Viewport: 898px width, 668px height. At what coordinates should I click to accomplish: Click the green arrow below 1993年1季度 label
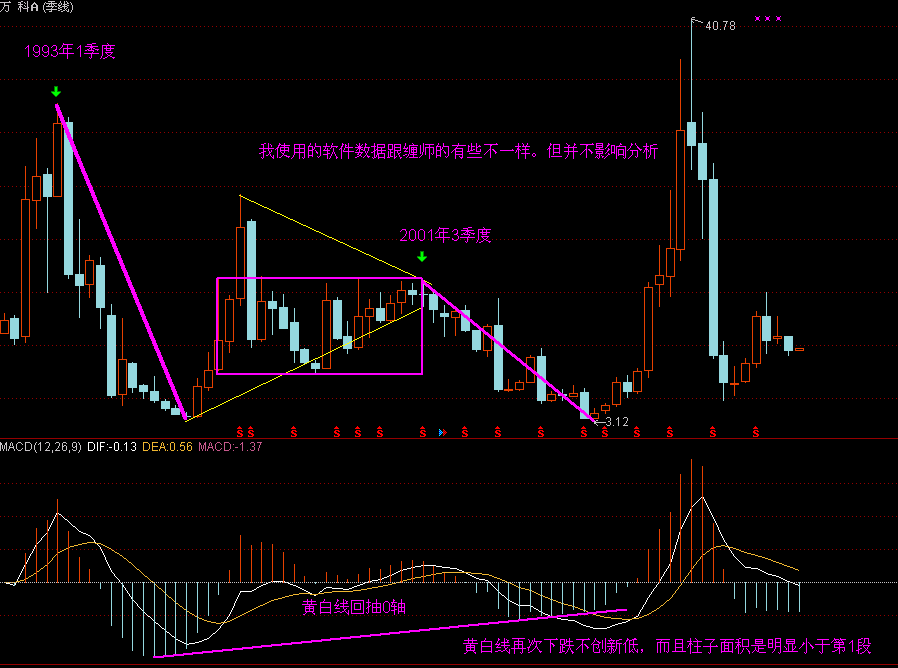[56, 92]
